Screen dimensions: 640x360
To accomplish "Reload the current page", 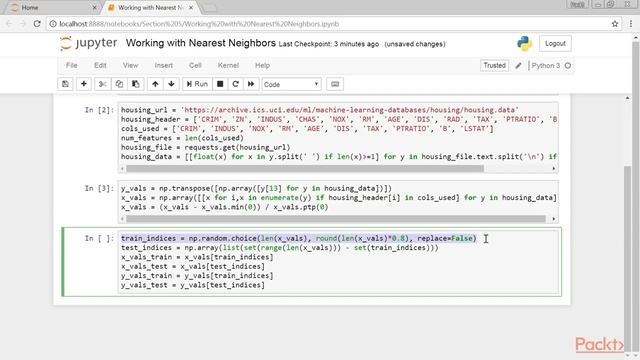I will pyautogui.click(x=37, y=24).
